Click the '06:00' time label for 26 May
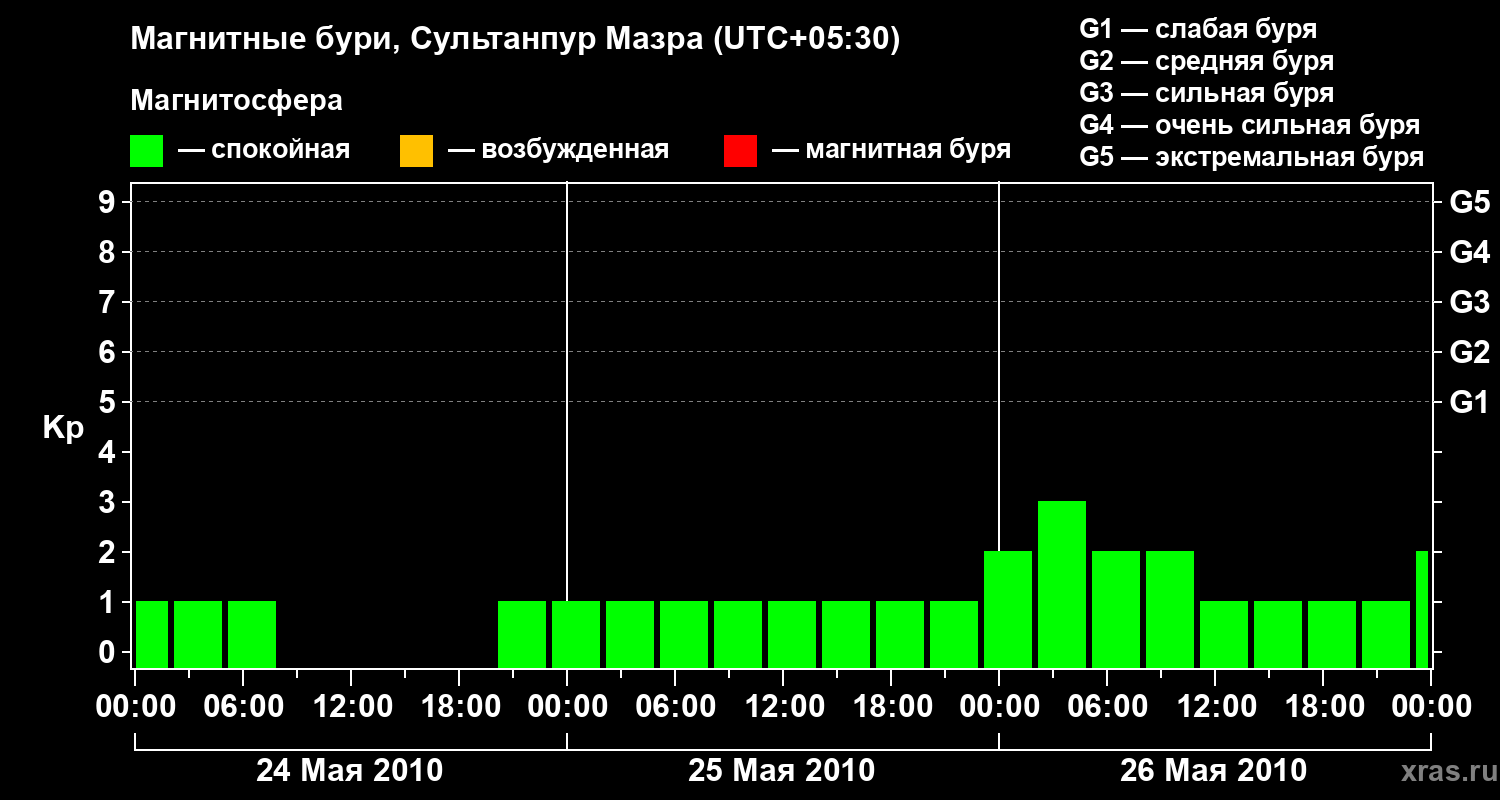 pos(1106,707)
